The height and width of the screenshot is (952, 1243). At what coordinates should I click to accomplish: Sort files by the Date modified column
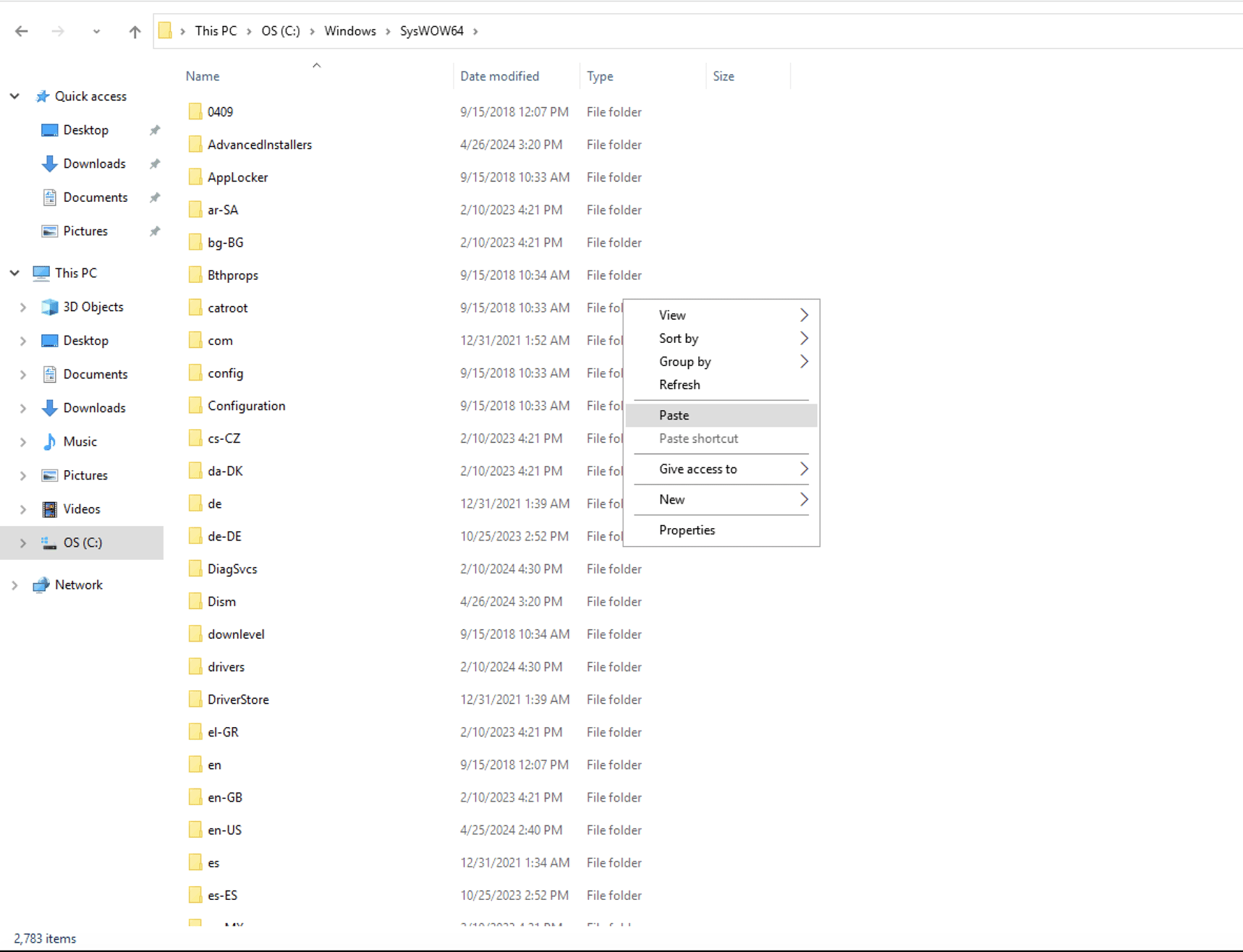click(499, 76)
